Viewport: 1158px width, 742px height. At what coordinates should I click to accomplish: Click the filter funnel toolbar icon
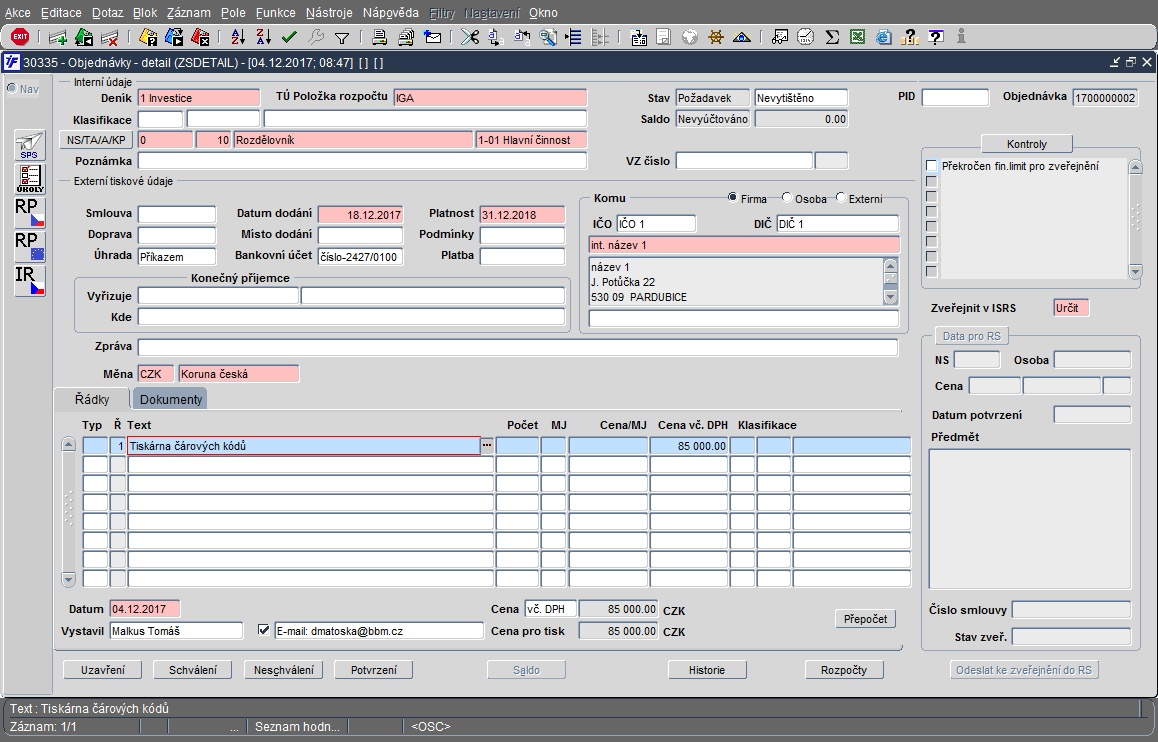tap(341, 37)
